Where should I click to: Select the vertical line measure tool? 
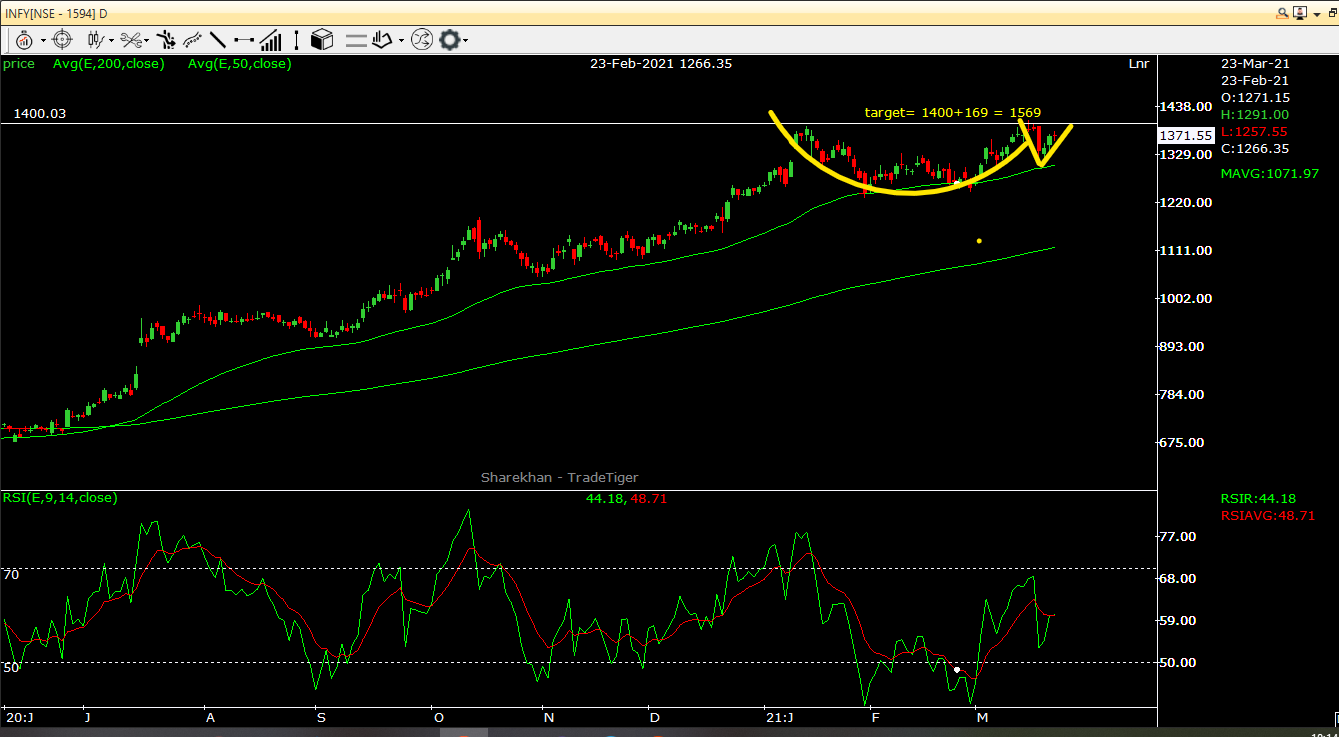point(296,40)
